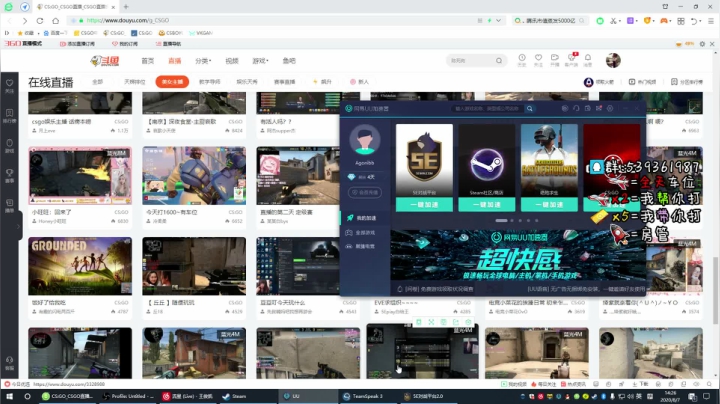Open the browser home page icon

click(56, 21)
